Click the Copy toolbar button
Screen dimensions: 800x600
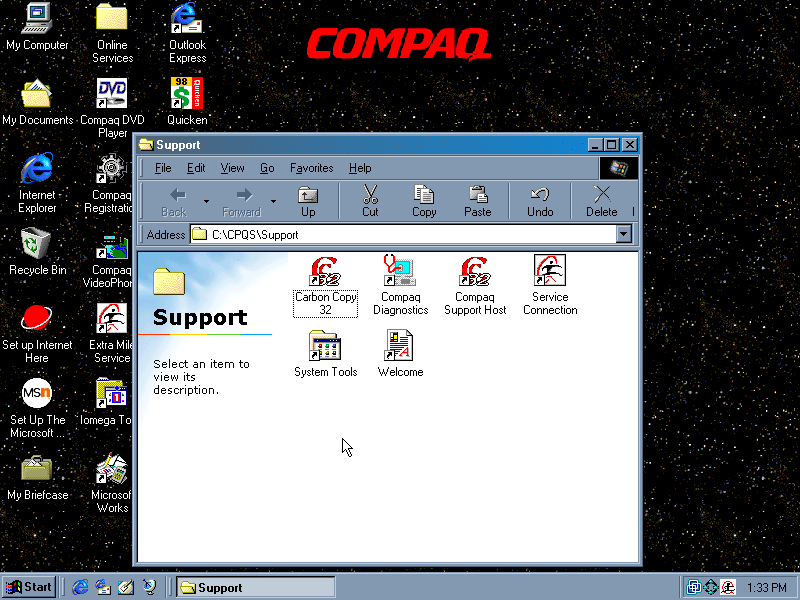tap(424, 202)
